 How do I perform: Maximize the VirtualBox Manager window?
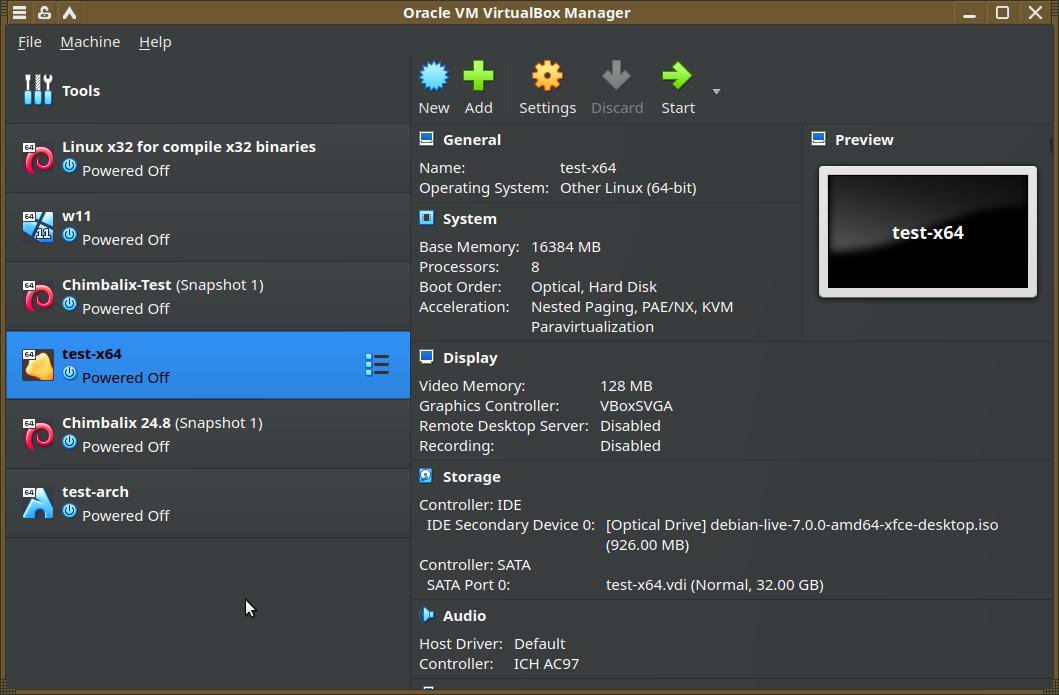click(x=1002, y=12)
